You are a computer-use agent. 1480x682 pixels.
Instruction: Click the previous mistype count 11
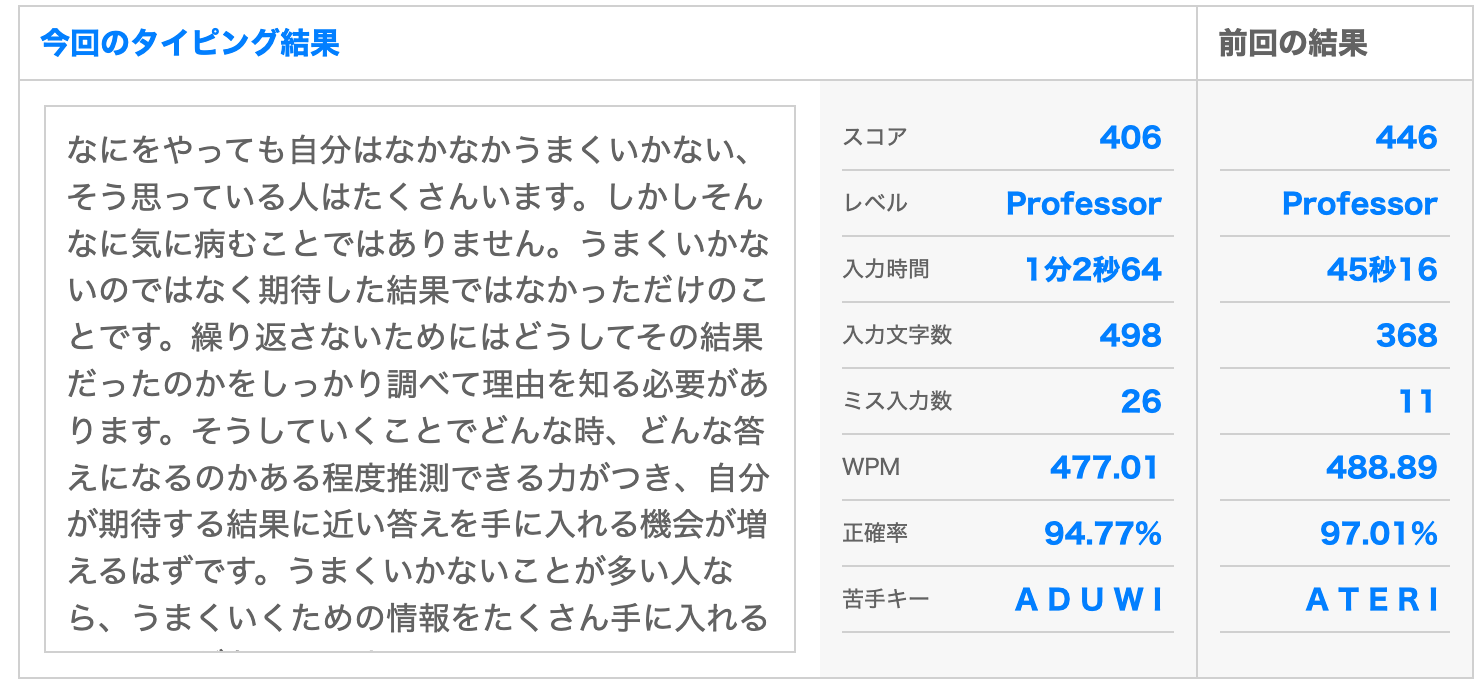tap(1417, 401)
